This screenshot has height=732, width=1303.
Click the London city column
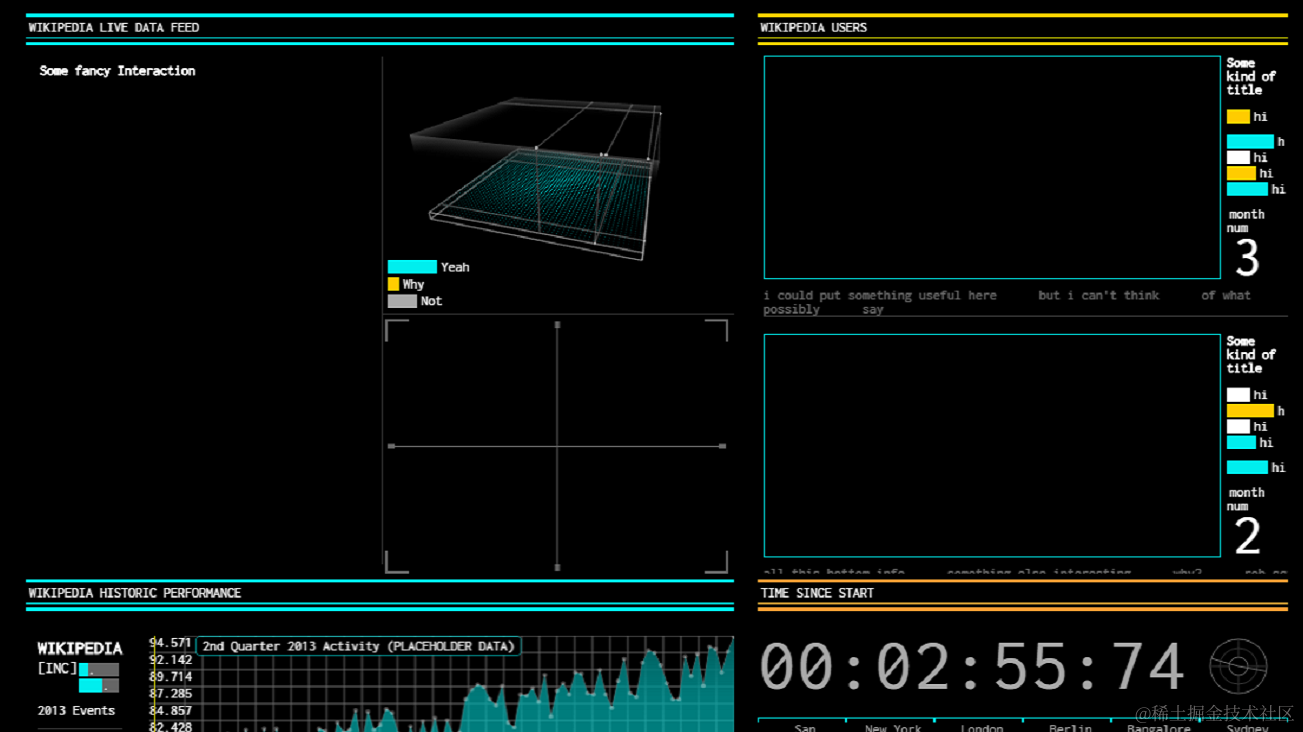tap(981, 727)
